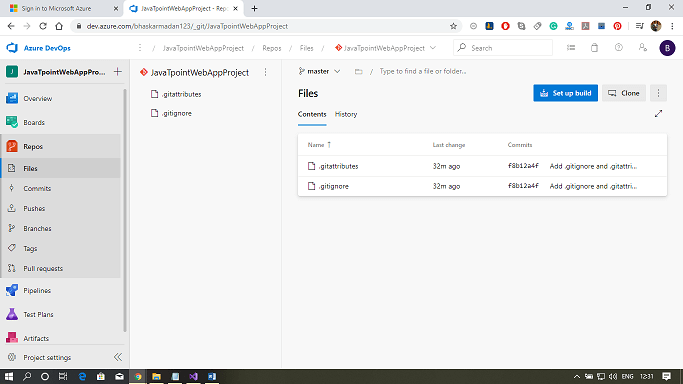The height and width of the screenshot is (384, 683).
Task: Enter full screen mode with expand icon
Action: pos(658,114)
